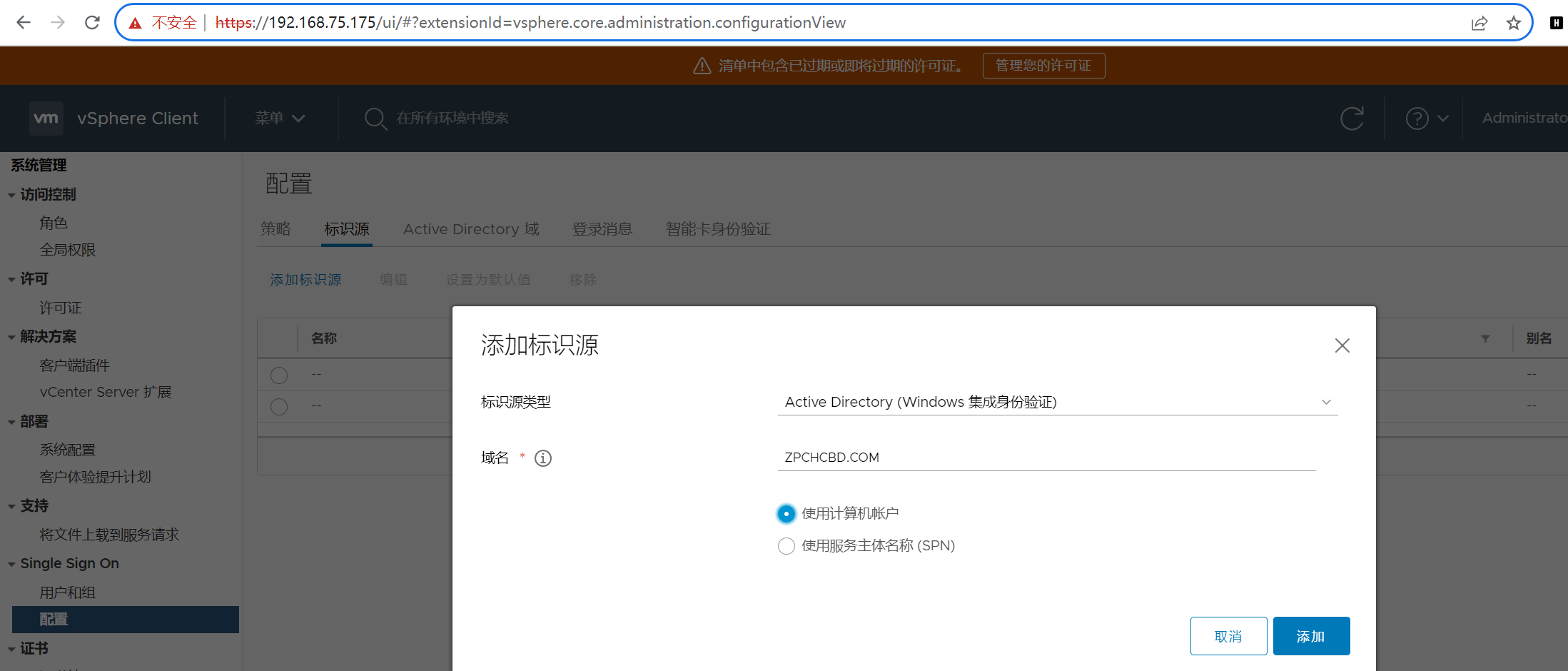The width and height of the screenshot is (1568, 671).
Task: Click the 添加标识源 link
Action: (305, 280)
